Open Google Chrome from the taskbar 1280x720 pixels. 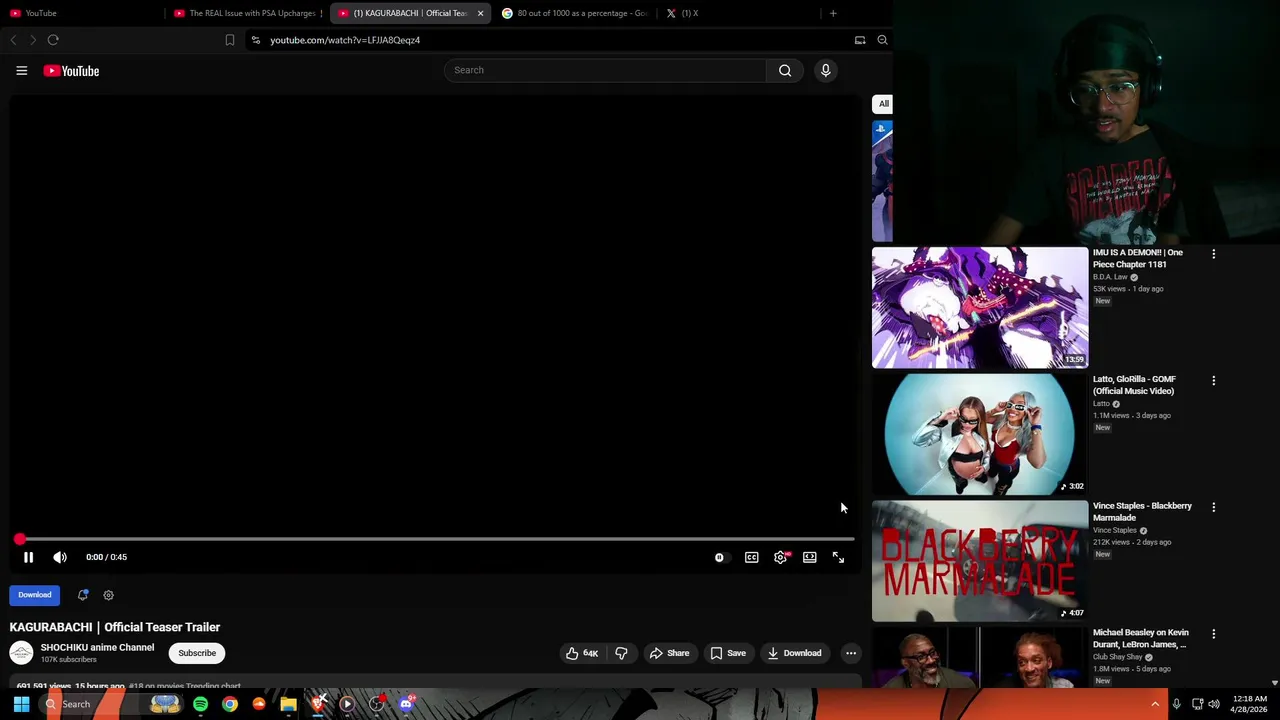230,704
